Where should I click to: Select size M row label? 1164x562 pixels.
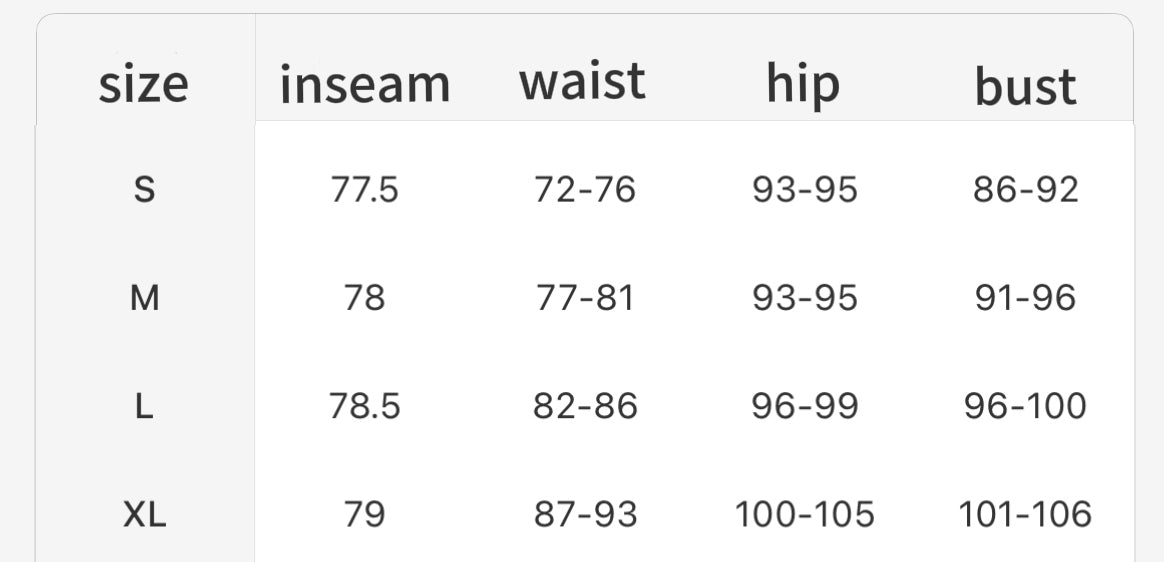(x=145, y=297)
